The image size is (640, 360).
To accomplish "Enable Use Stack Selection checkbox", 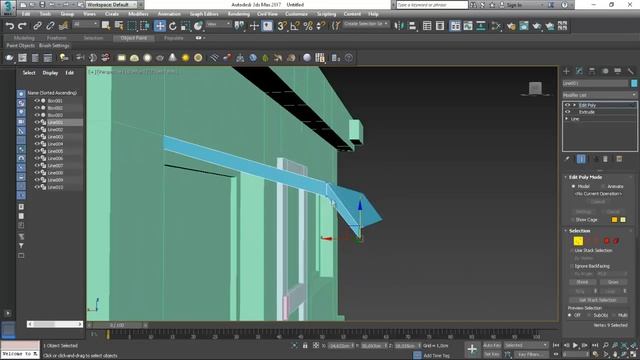I will pos(572,251).
